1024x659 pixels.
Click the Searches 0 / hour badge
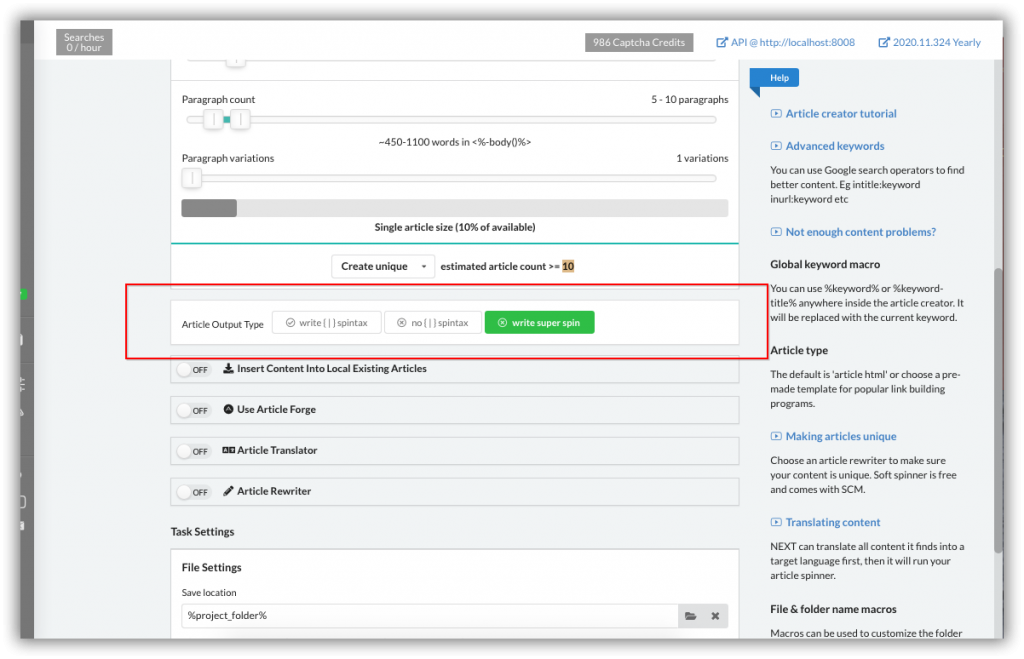point(84,42)
